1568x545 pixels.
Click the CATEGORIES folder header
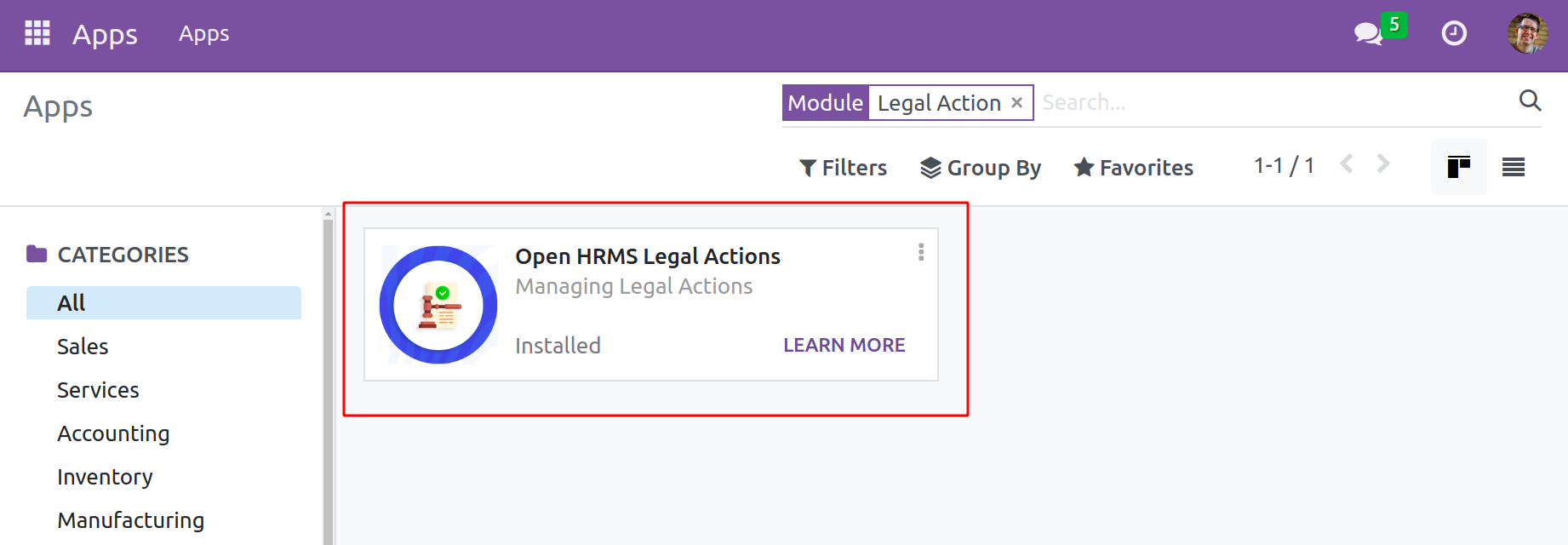[108, 255]
